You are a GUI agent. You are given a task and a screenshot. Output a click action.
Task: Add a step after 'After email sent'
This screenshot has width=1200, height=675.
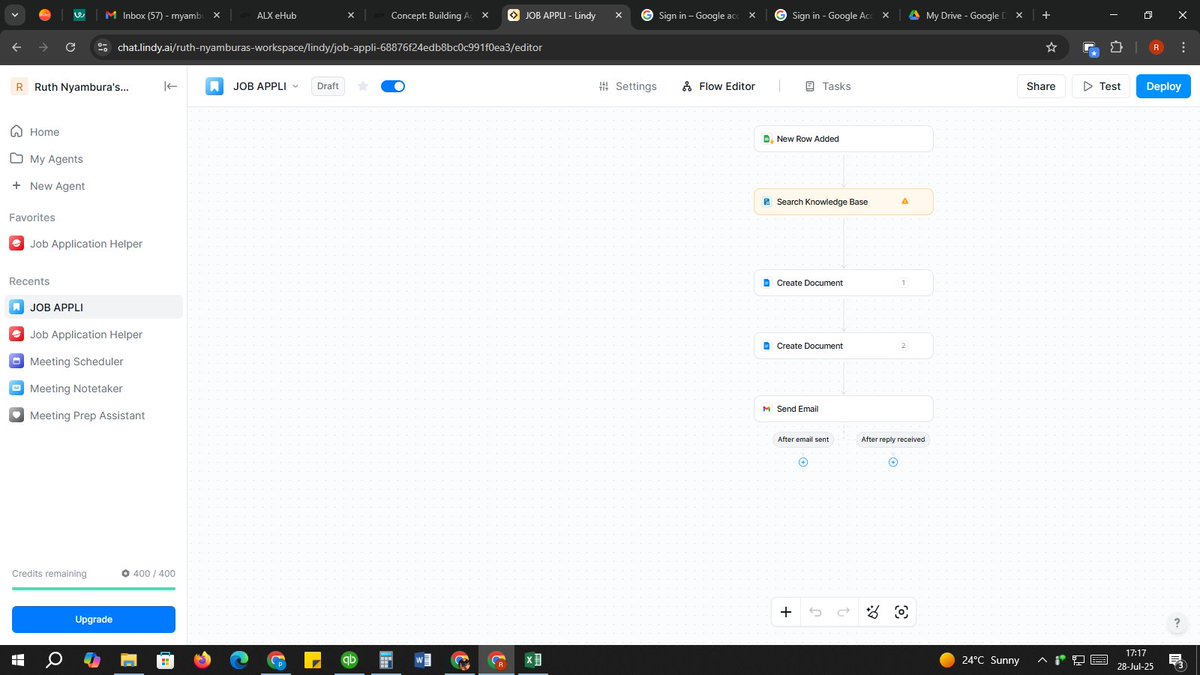point(803,462)
